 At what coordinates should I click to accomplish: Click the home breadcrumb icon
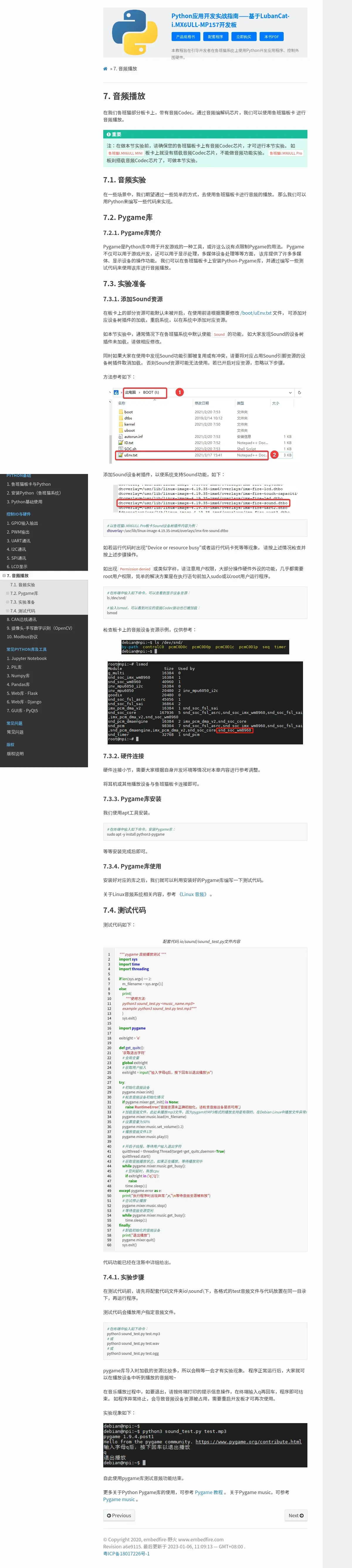105,69
